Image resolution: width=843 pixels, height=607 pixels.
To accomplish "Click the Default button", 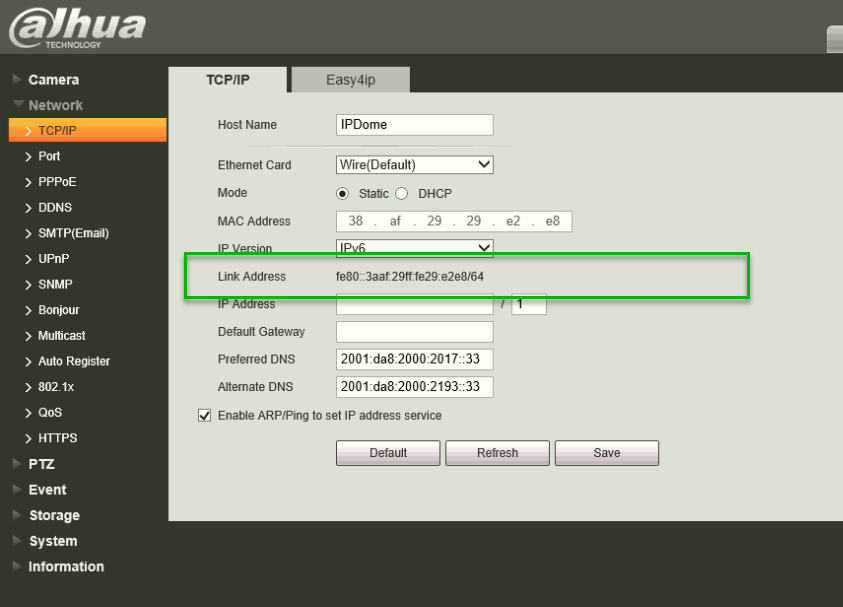I will (388, 453).
